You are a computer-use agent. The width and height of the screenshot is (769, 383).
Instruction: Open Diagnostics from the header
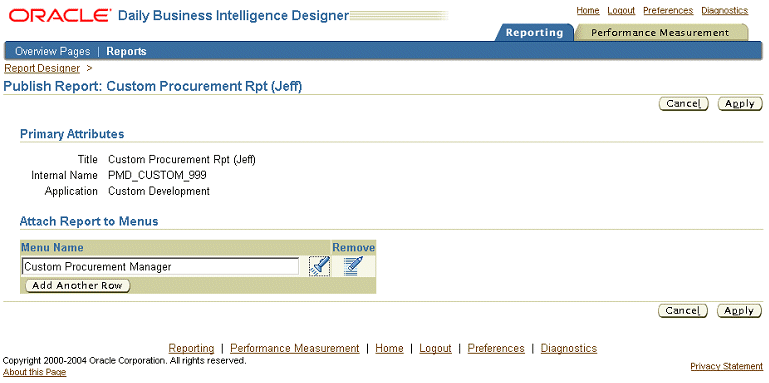pos(724,10)
